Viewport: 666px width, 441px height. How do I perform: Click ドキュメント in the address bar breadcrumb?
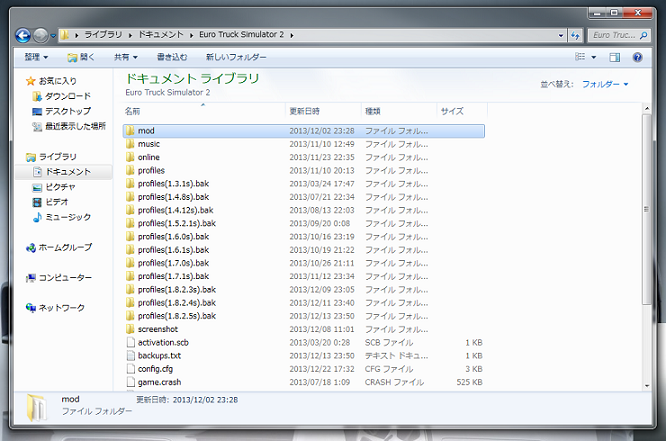[x=161, y=35]
